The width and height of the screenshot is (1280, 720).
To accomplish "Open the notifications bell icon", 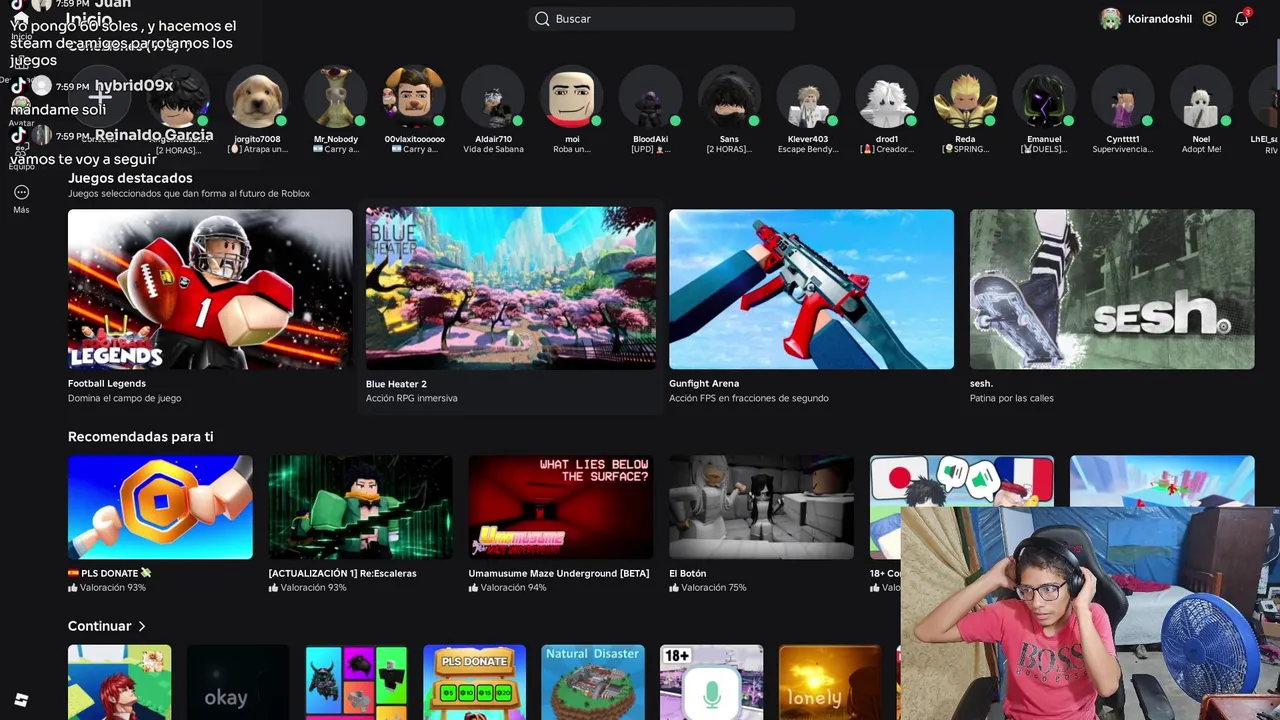I will (1241, 19).
